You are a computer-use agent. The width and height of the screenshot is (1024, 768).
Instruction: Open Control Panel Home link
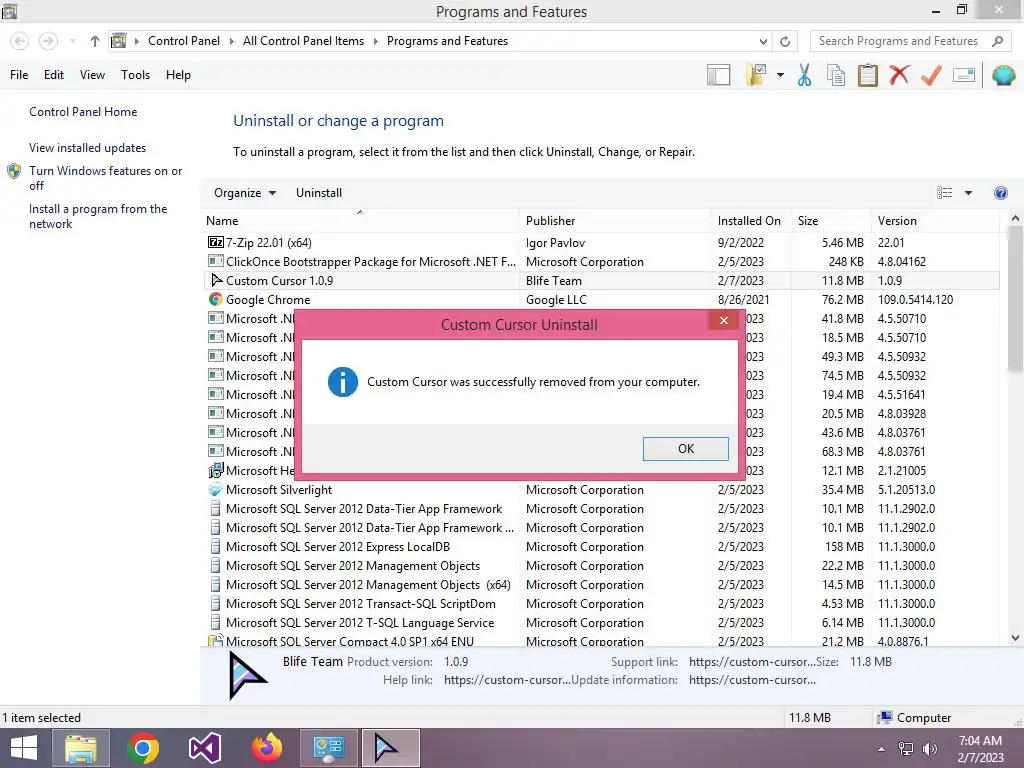click(83, 112)
